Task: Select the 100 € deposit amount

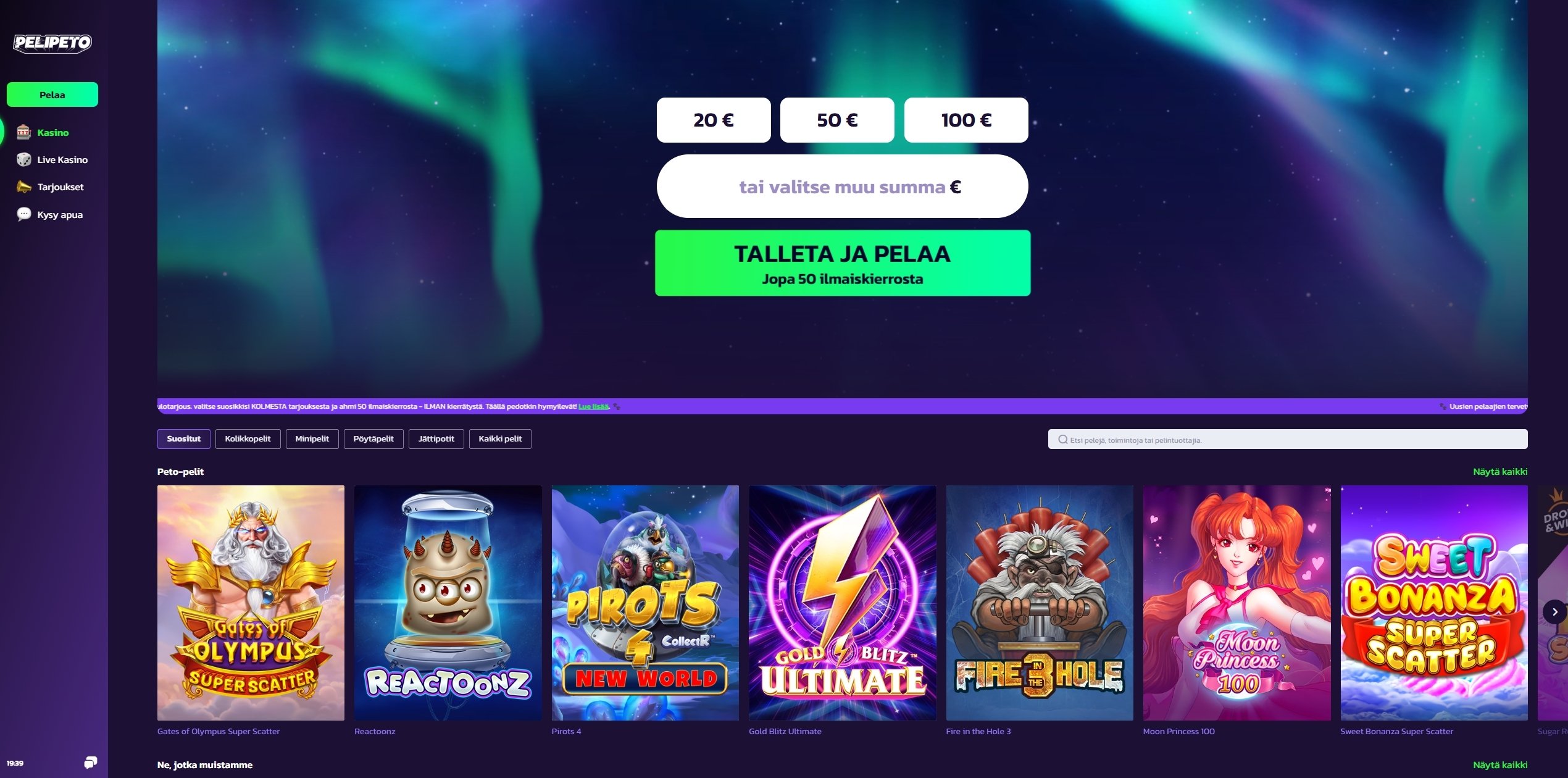Action: (966, 120)
